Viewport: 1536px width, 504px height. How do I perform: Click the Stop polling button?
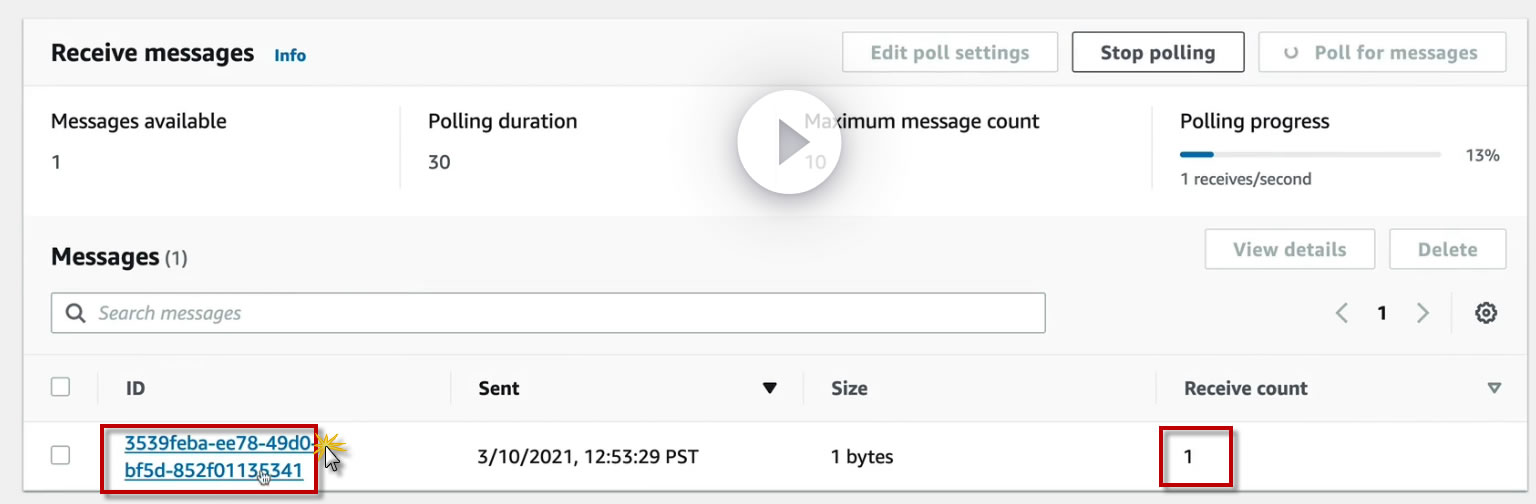pos(1157,53)
